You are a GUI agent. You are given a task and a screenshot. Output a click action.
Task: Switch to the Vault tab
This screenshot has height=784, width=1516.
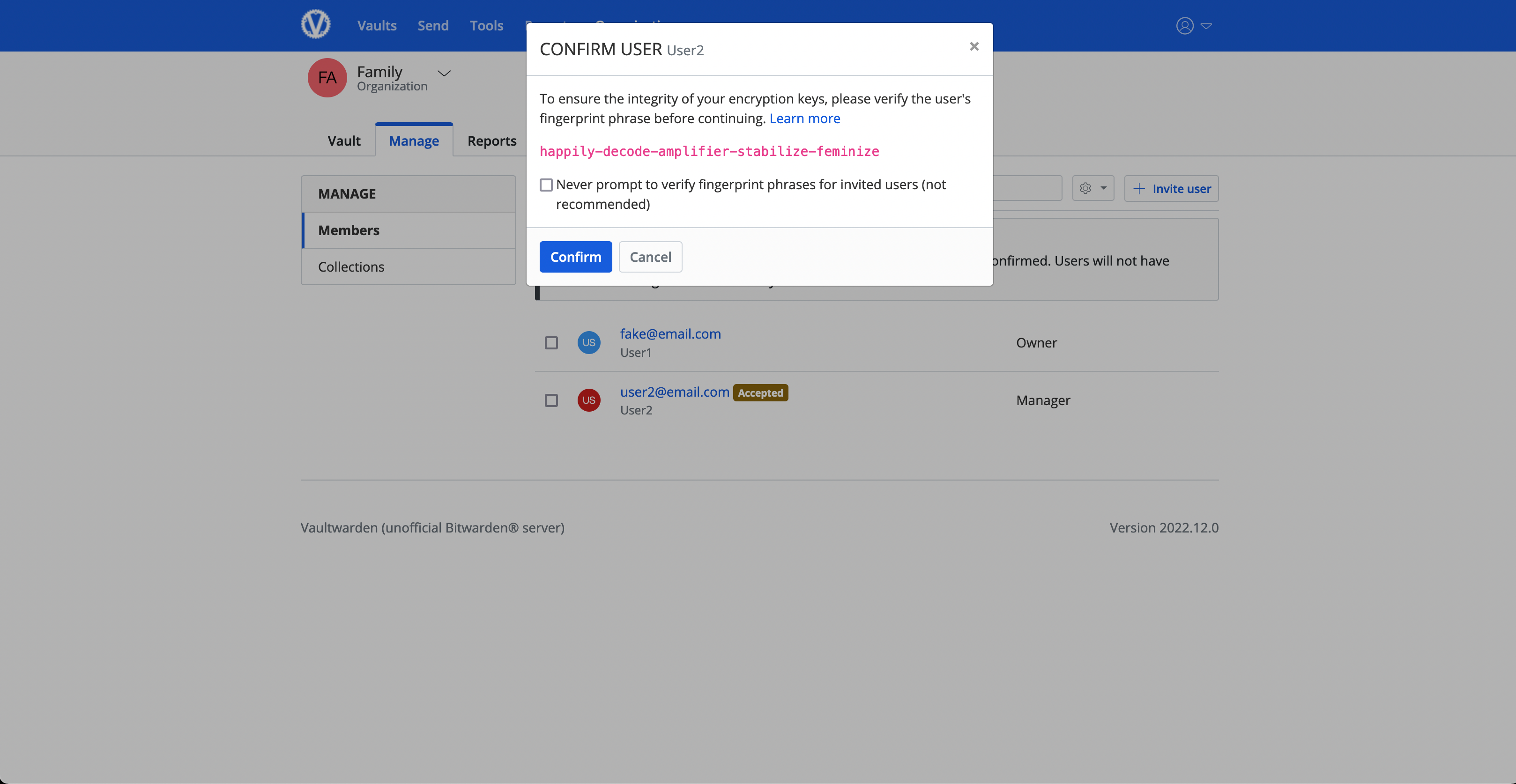click(344, 141)
